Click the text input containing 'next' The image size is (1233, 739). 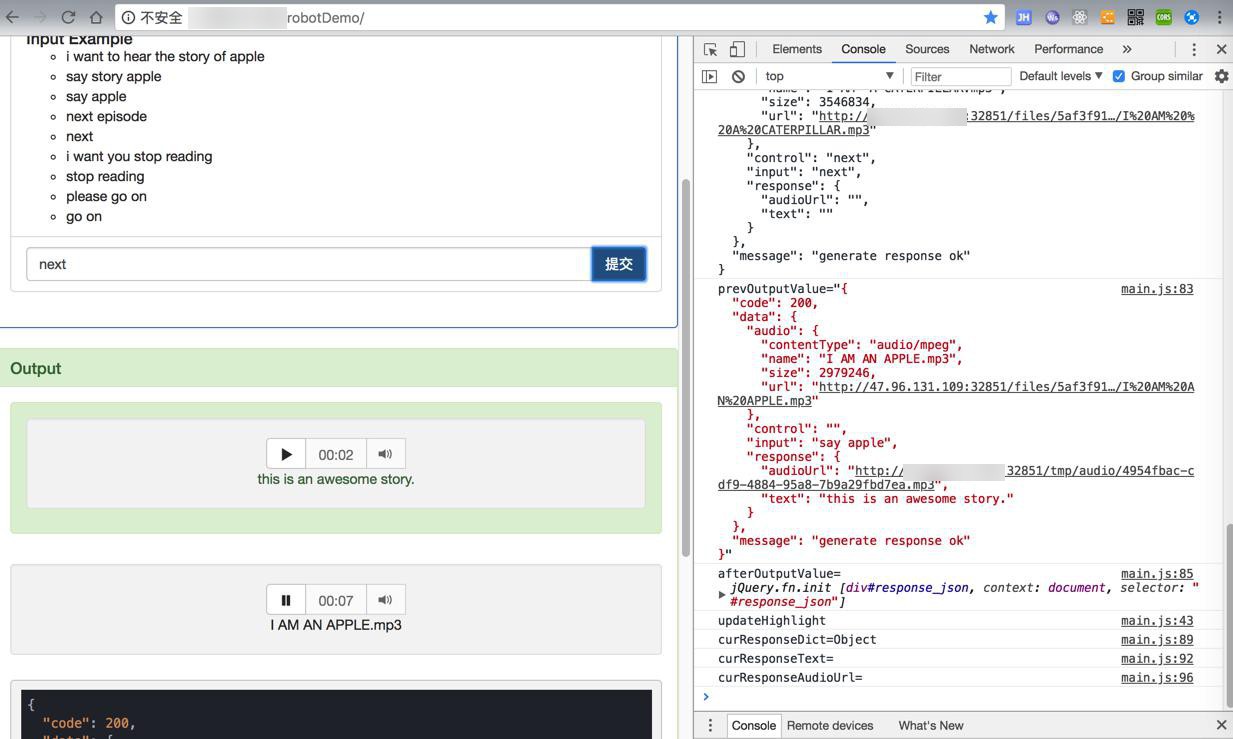pyautogui.click(x=309, y=264)
